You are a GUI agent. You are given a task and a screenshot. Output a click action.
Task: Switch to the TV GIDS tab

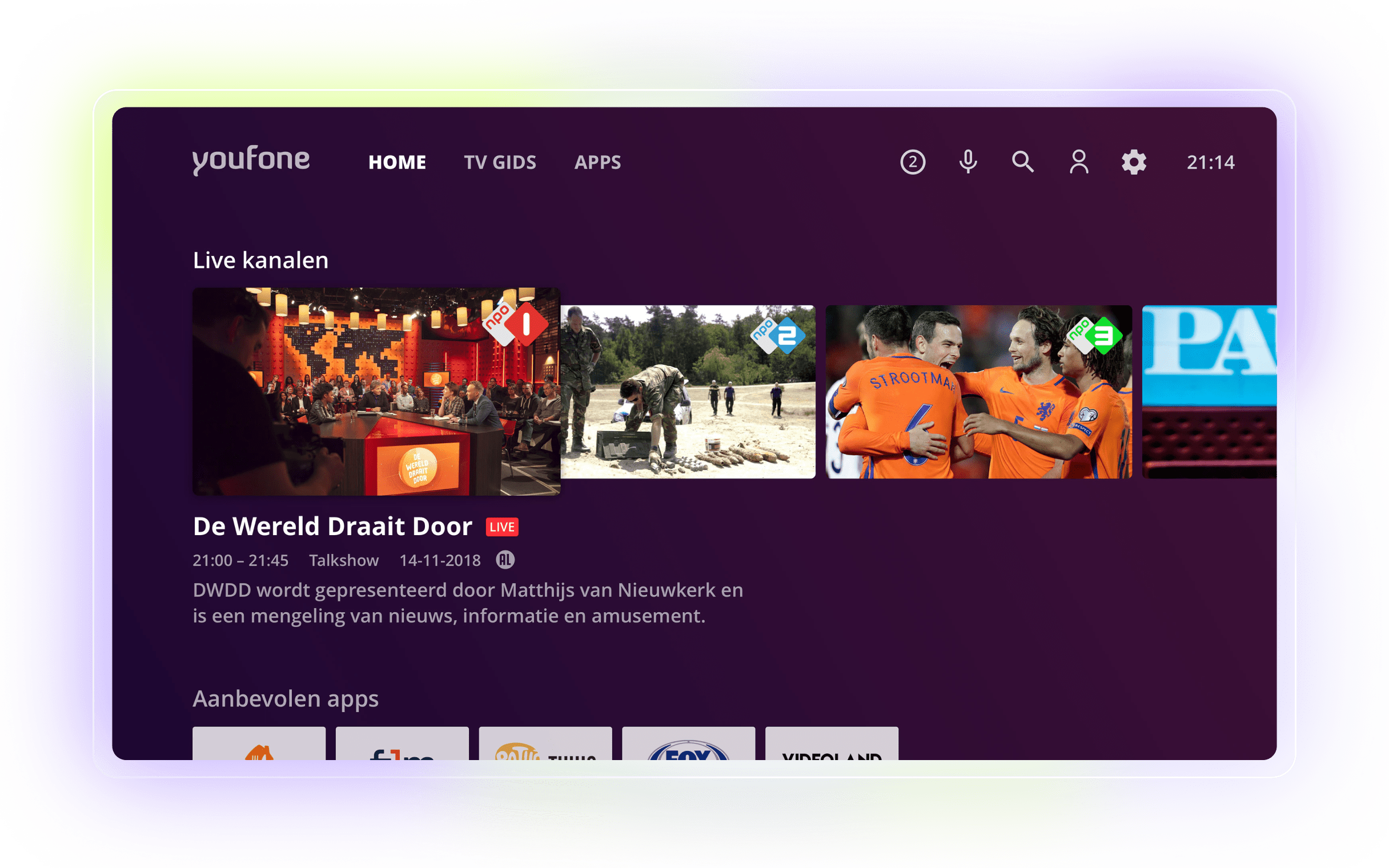(x=500, y=162)
